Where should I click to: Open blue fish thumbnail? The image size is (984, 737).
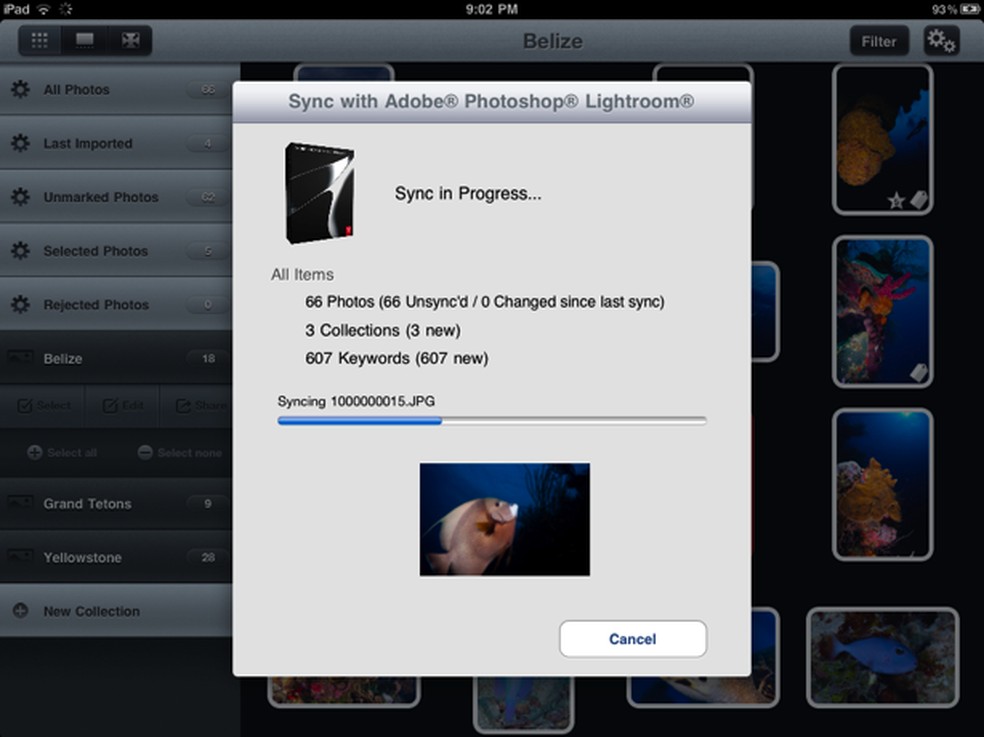(882, 657)
